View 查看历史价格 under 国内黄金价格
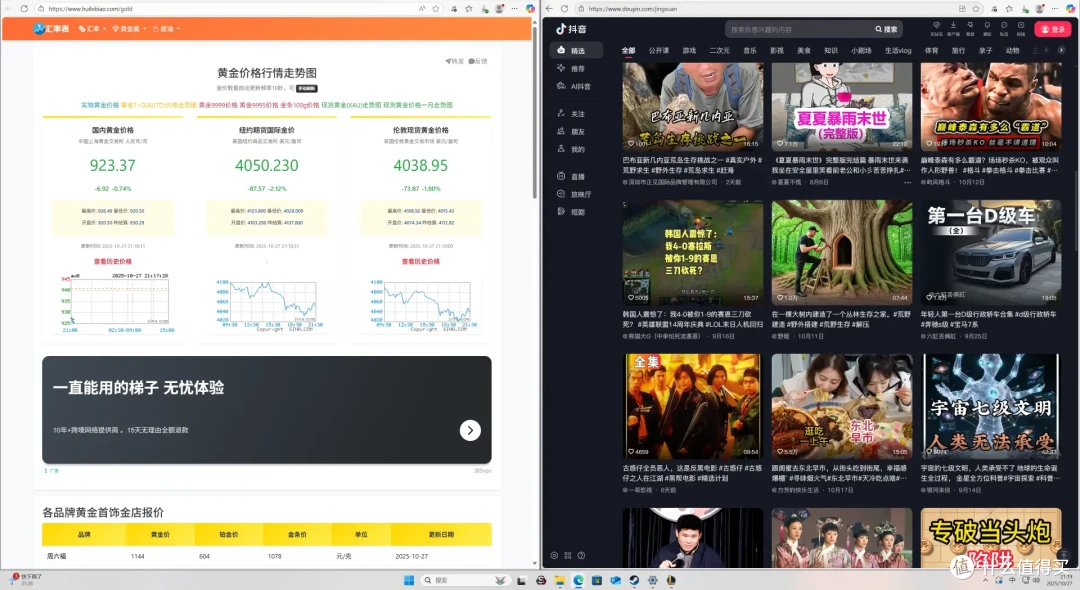This screenshot has width=1080, height=590. (112, 262)
